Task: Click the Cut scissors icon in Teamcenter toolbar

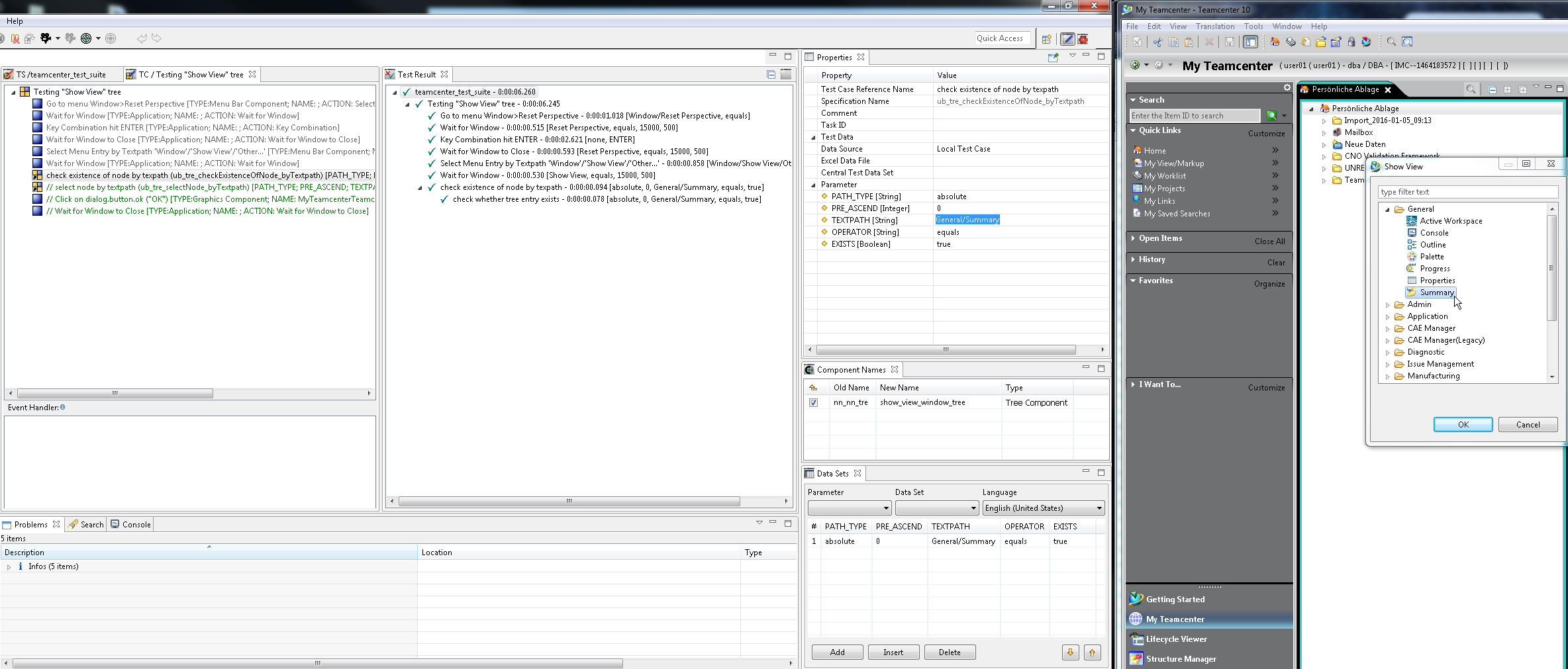Action: tap(1157, 42)
